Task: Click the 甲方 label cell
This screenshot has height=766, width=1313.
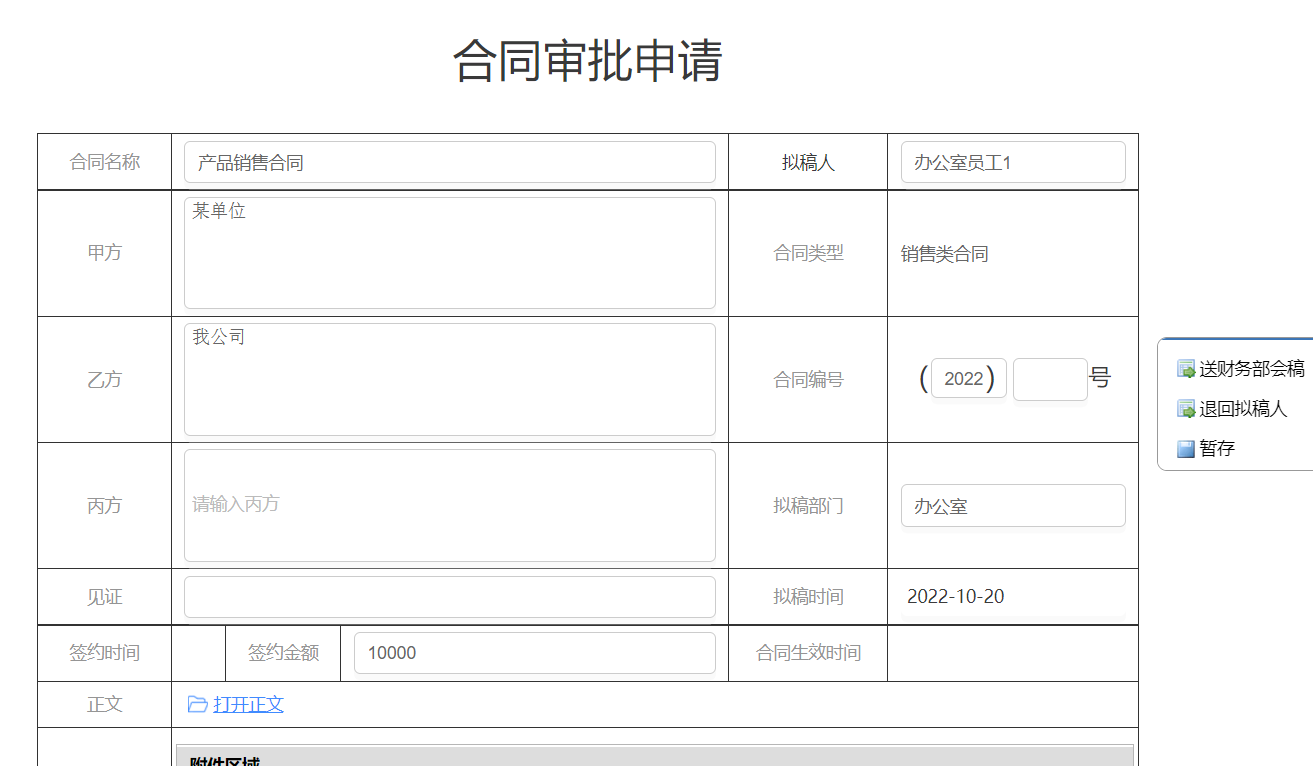Action: click(x=105, y=253)
